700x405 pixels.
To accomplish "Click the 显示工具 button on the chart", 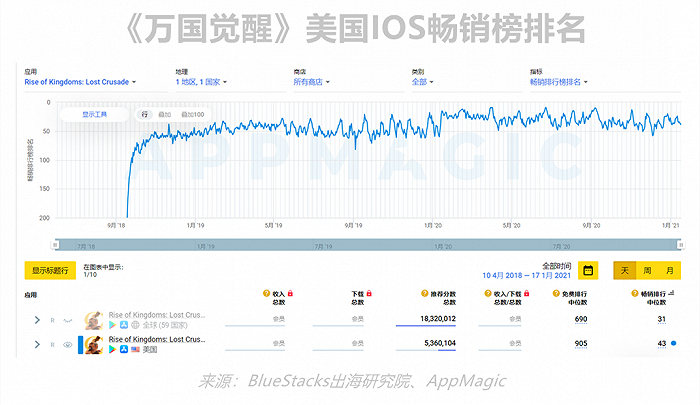I will 94,115.
